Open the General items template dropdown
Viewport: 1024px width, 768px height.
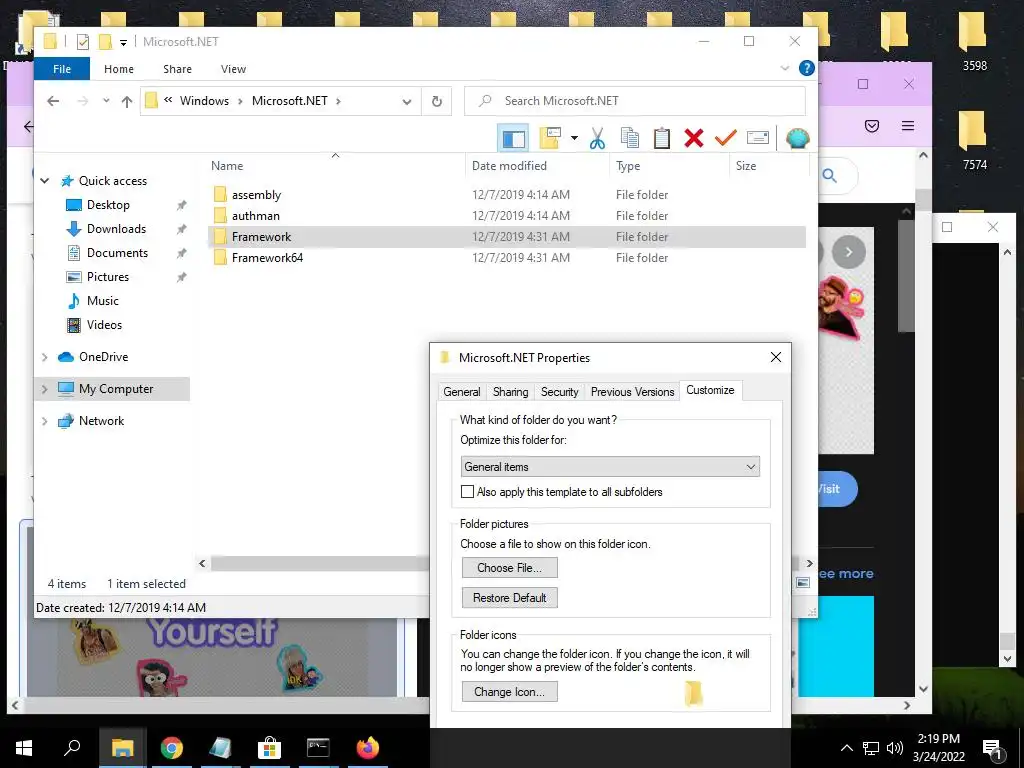(x=610, y=467)
